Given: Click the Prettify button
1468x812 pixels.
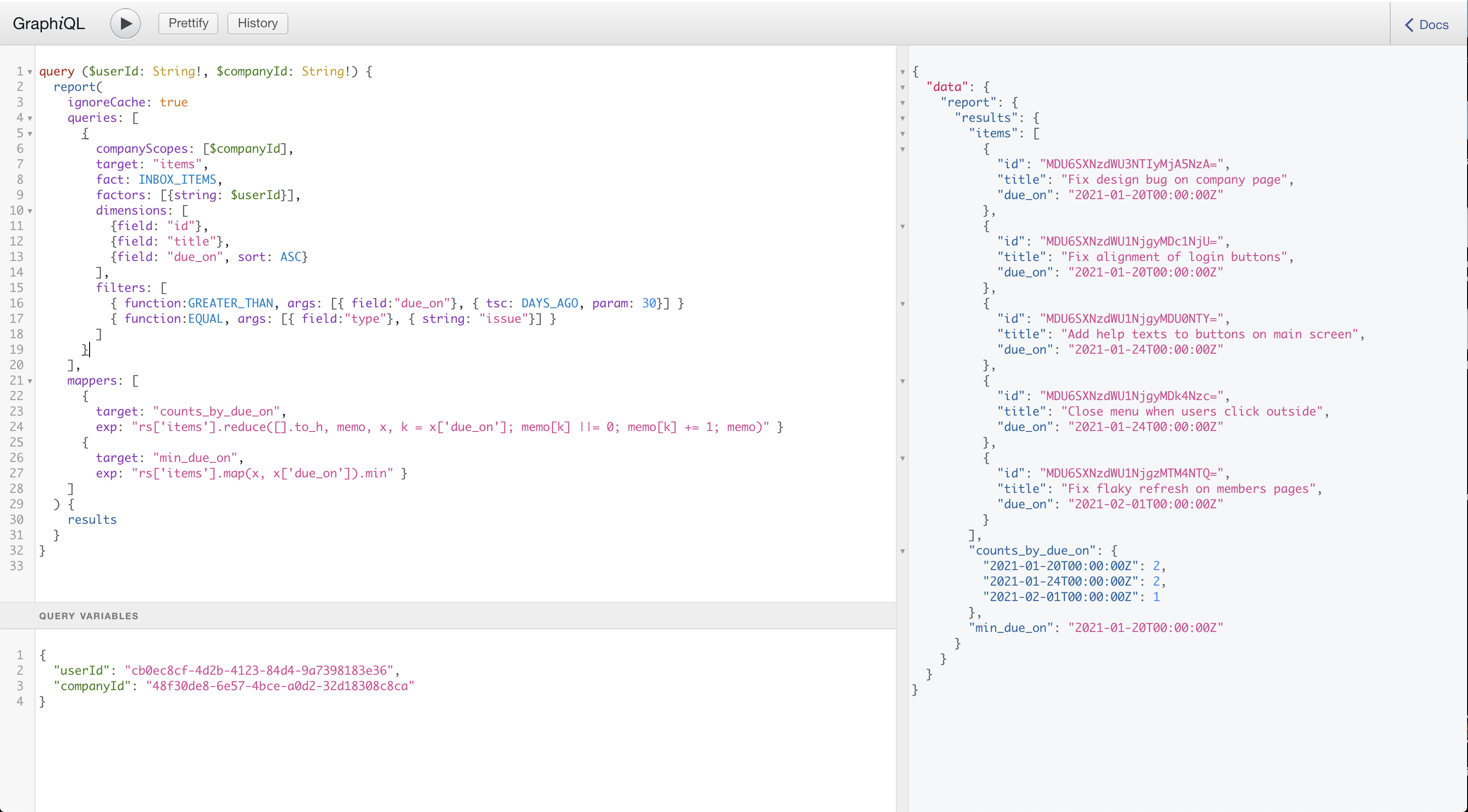Looking at the screenshot, I should [x=187, y=23].
